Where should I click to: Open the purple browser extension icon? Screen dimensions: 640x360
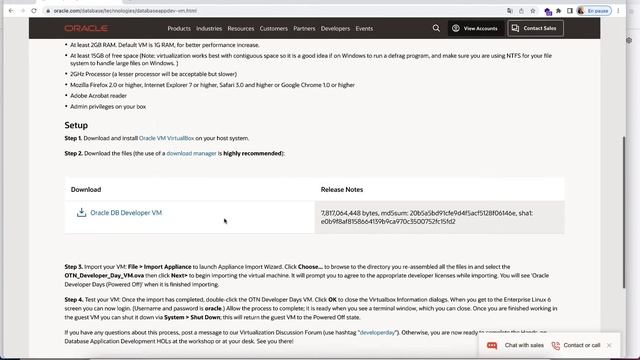[x=548, y=11]
